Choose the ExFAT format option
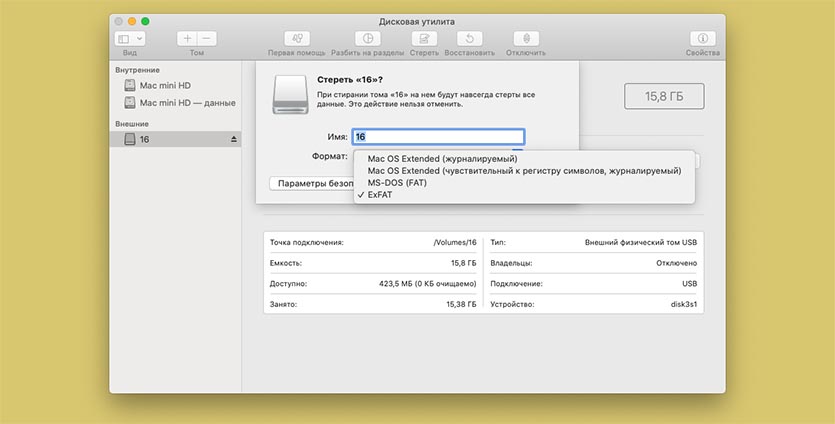 click(525, 195)
